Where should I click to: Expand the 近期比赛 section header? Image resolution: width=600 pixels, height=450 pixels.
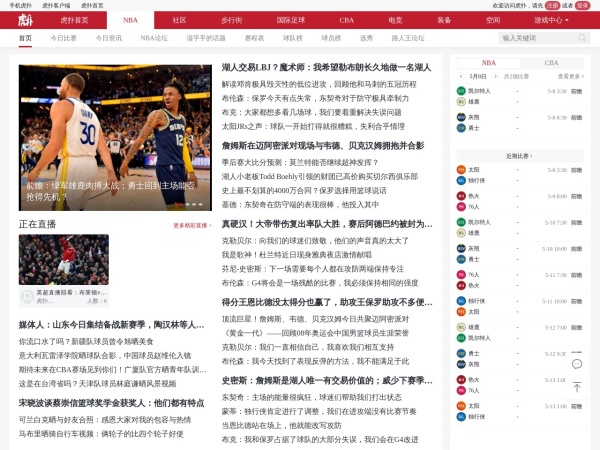click(518, 156)
